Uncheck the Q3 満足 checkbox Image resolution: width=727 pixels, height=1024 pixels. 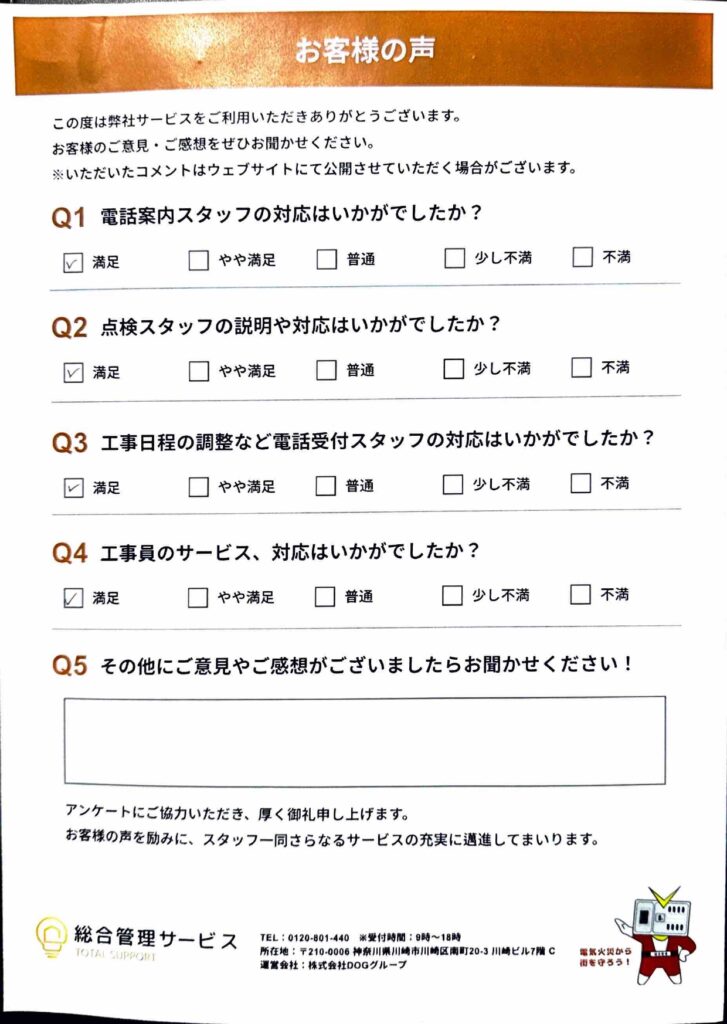(x=73, y=488)
